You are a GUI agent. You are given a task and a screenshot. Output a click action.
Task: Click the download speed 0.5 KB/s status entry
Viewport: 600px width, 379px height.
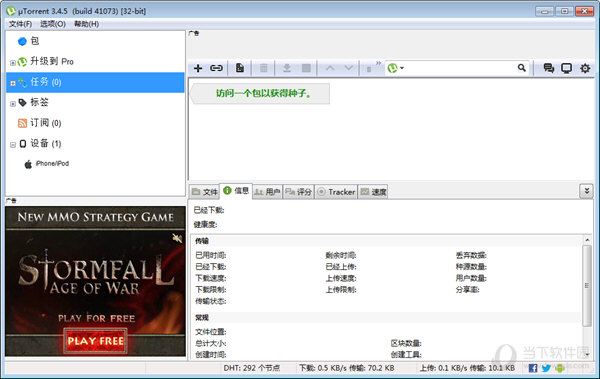coord(347,368)
